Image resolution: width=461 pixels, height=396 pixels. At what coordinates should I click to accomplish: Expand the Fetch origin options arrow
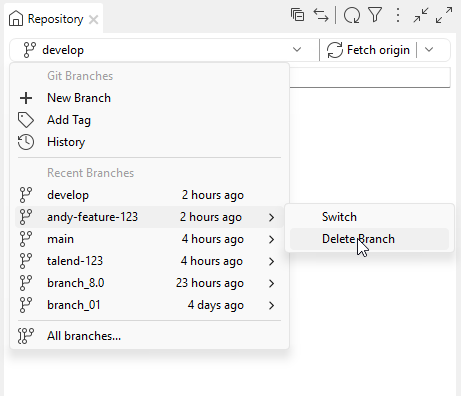pyautogui.click(x=429, y=50)
